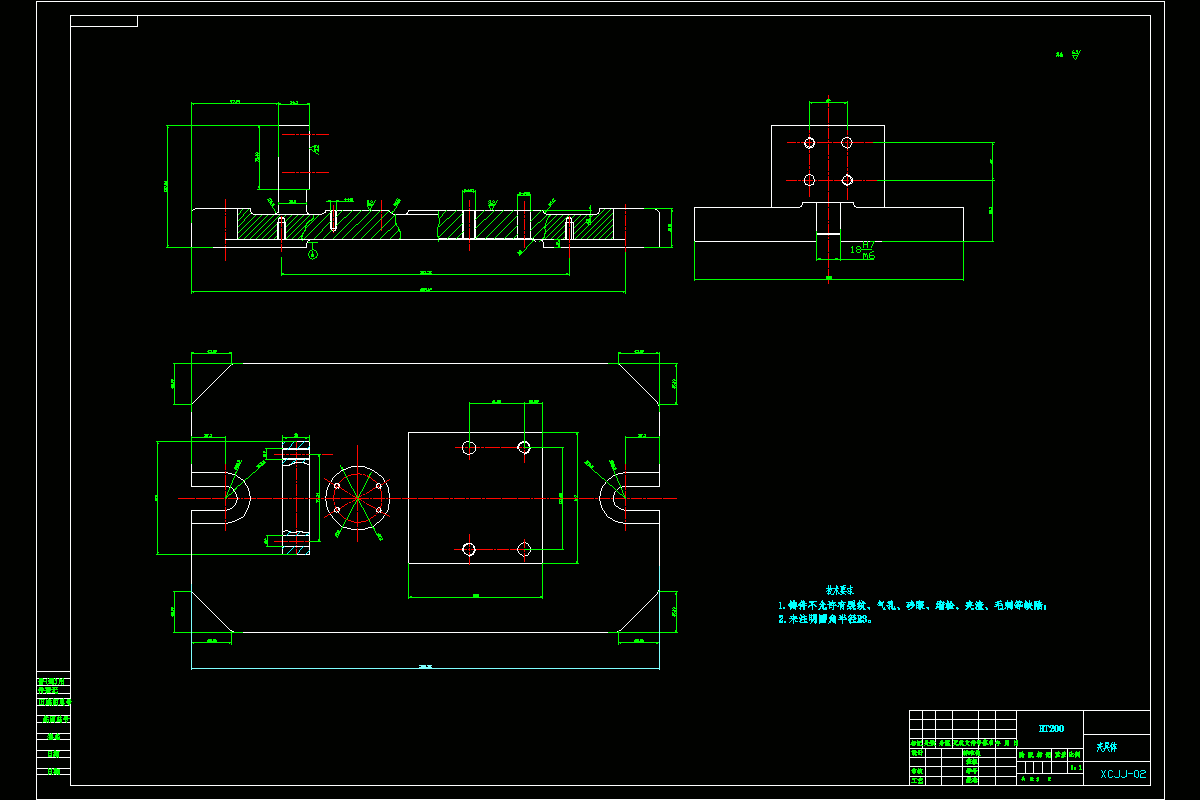Select technical note line 1 about casting defects
The image size is (1200, 800).
(x=913, y=605)
